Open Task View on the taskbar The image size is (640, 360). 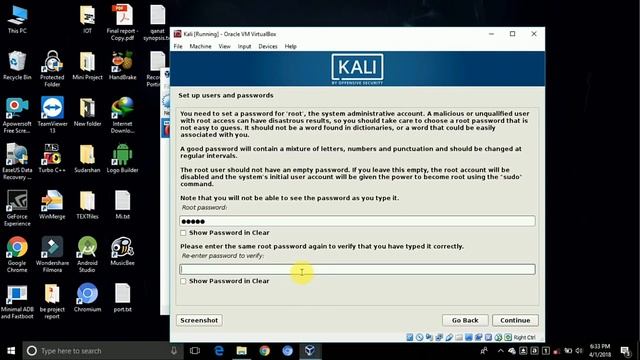[195, 351]
